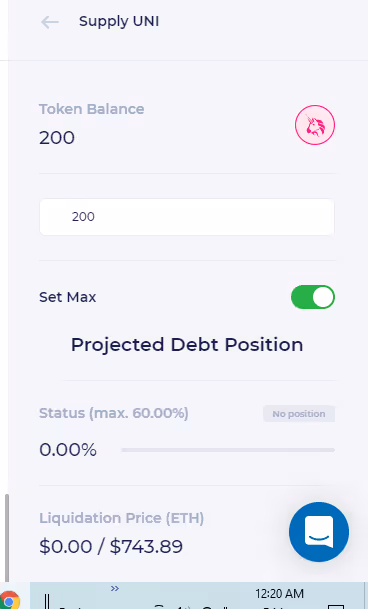This screenshot has height=609, width=368.
Task: Click the Token Balance label
Action: 92,109
